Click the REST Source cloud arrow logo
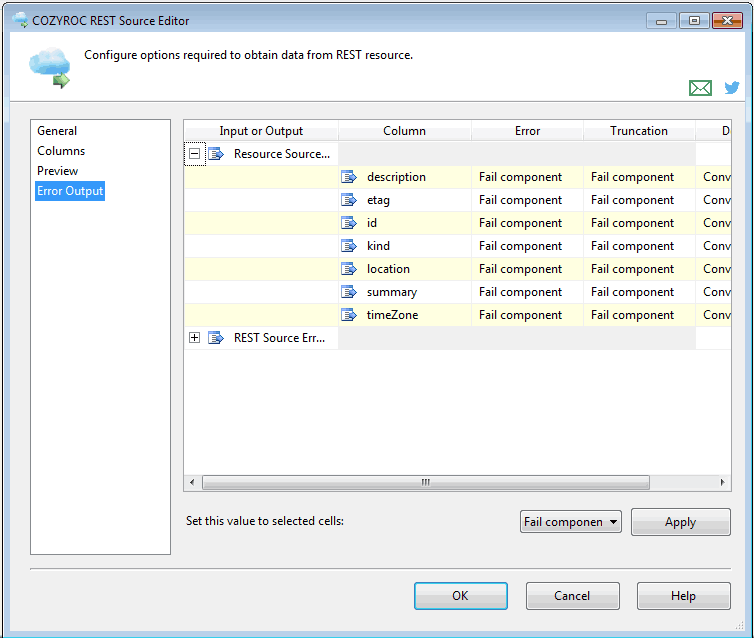 point(50,67)
